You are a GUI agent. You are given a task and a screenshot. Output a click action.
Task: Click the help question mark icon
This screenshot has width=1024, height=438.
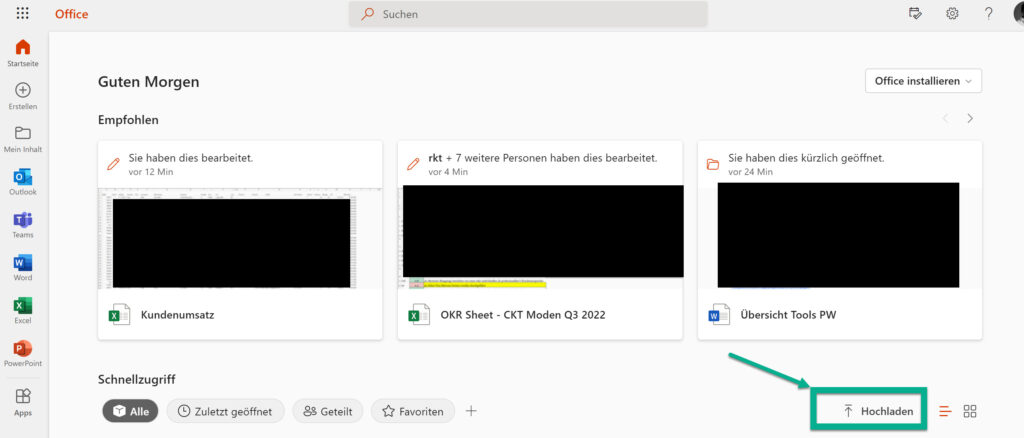click(988, 14)
